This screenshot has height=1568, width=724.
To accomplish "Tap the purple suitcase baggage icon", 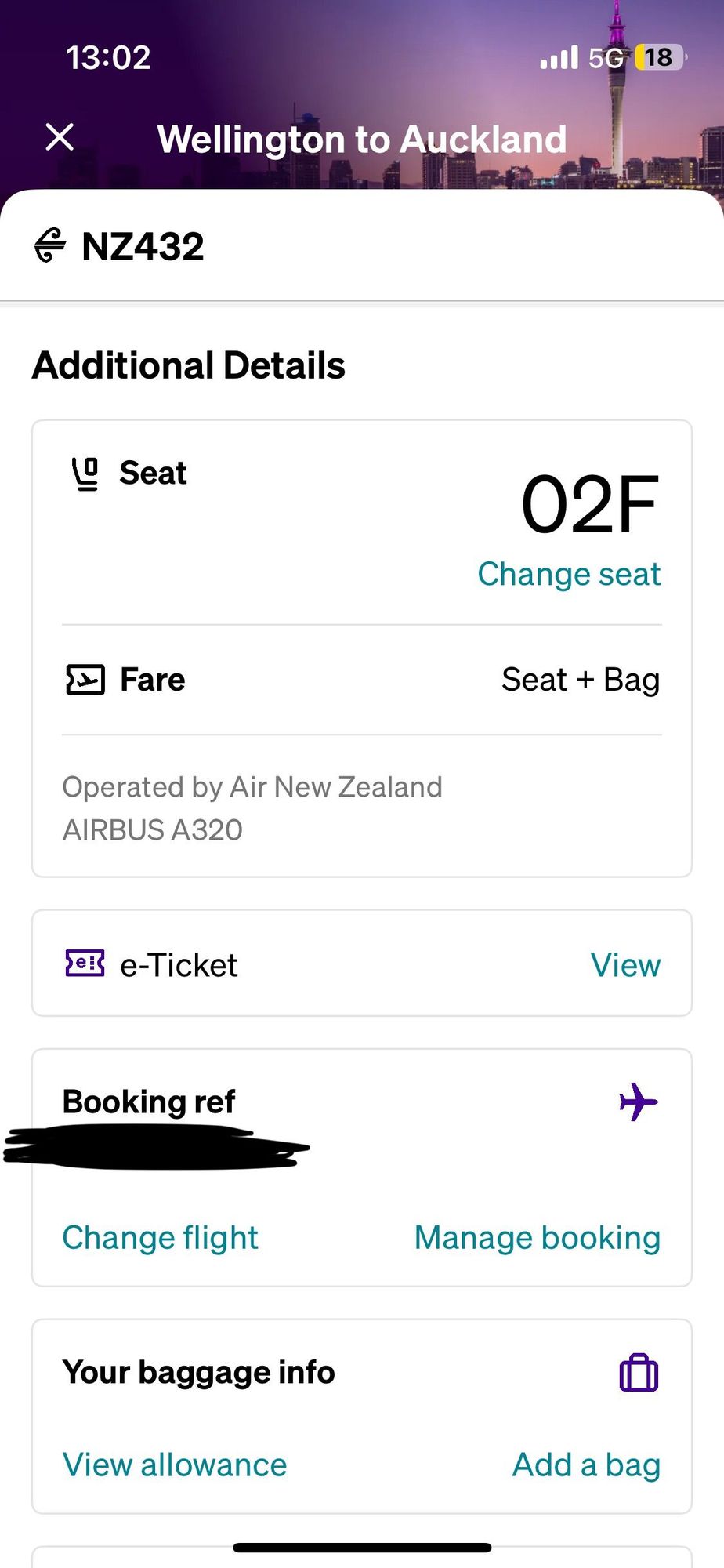I will point(639,1373).
